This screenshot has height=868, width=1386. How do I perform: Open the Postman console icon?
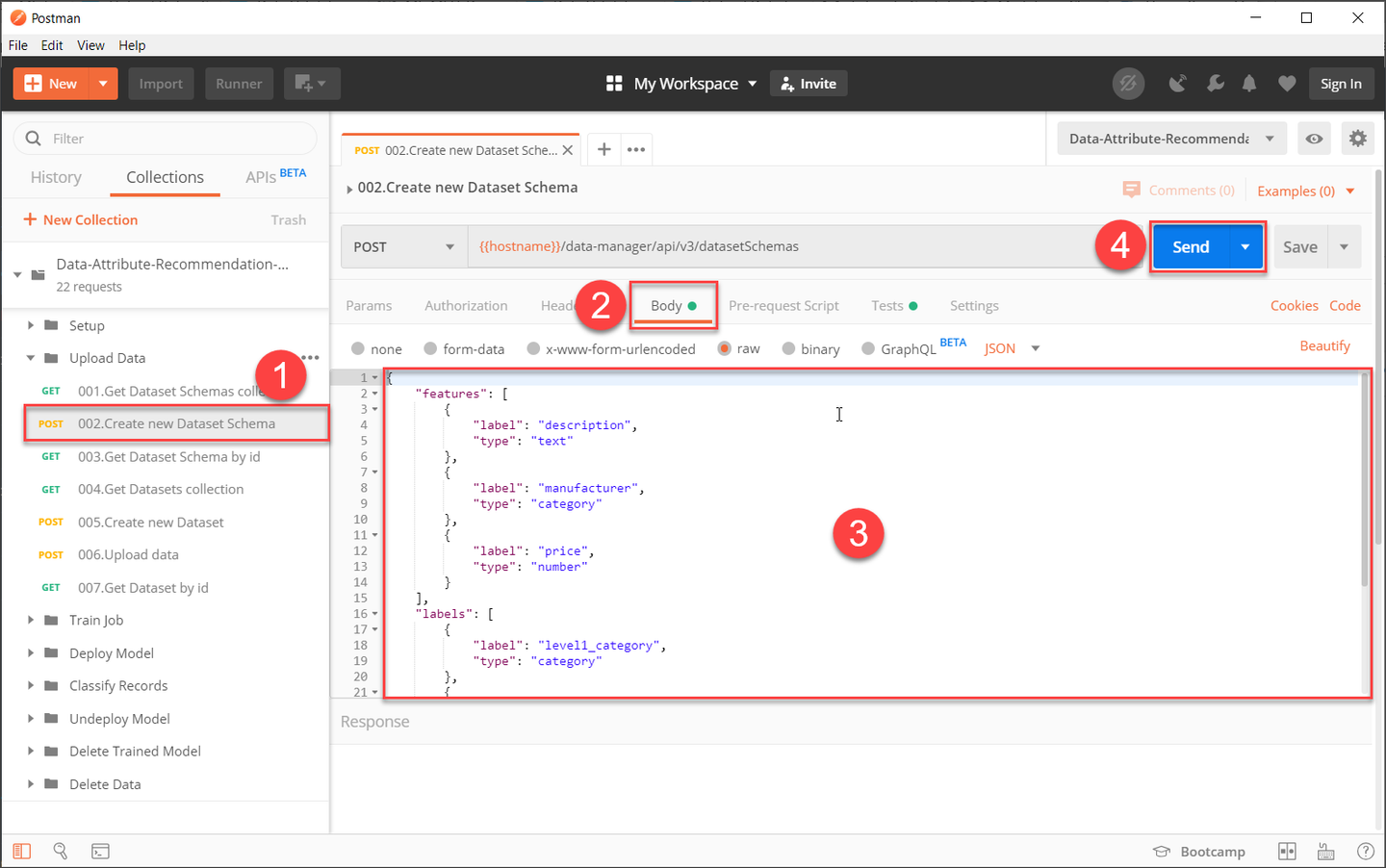100,851
